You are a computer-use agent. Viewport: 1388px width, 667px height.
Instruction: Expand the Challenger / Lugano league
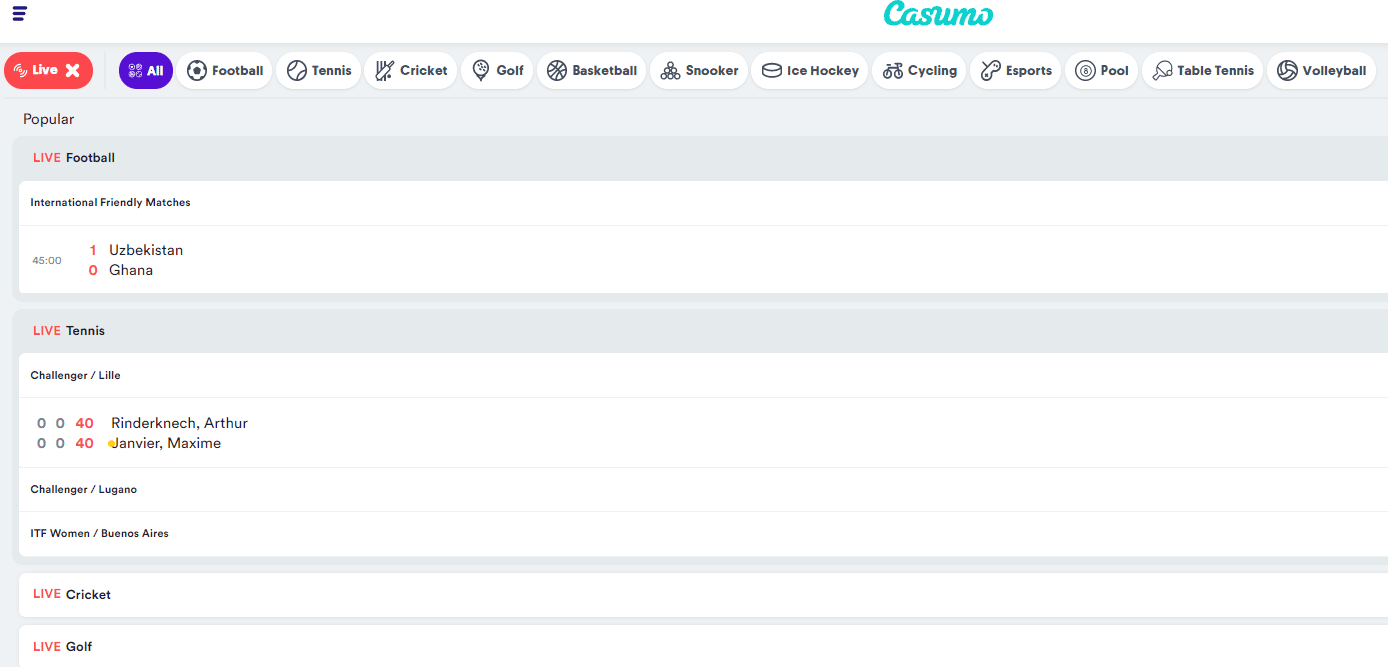pos(84,490)
